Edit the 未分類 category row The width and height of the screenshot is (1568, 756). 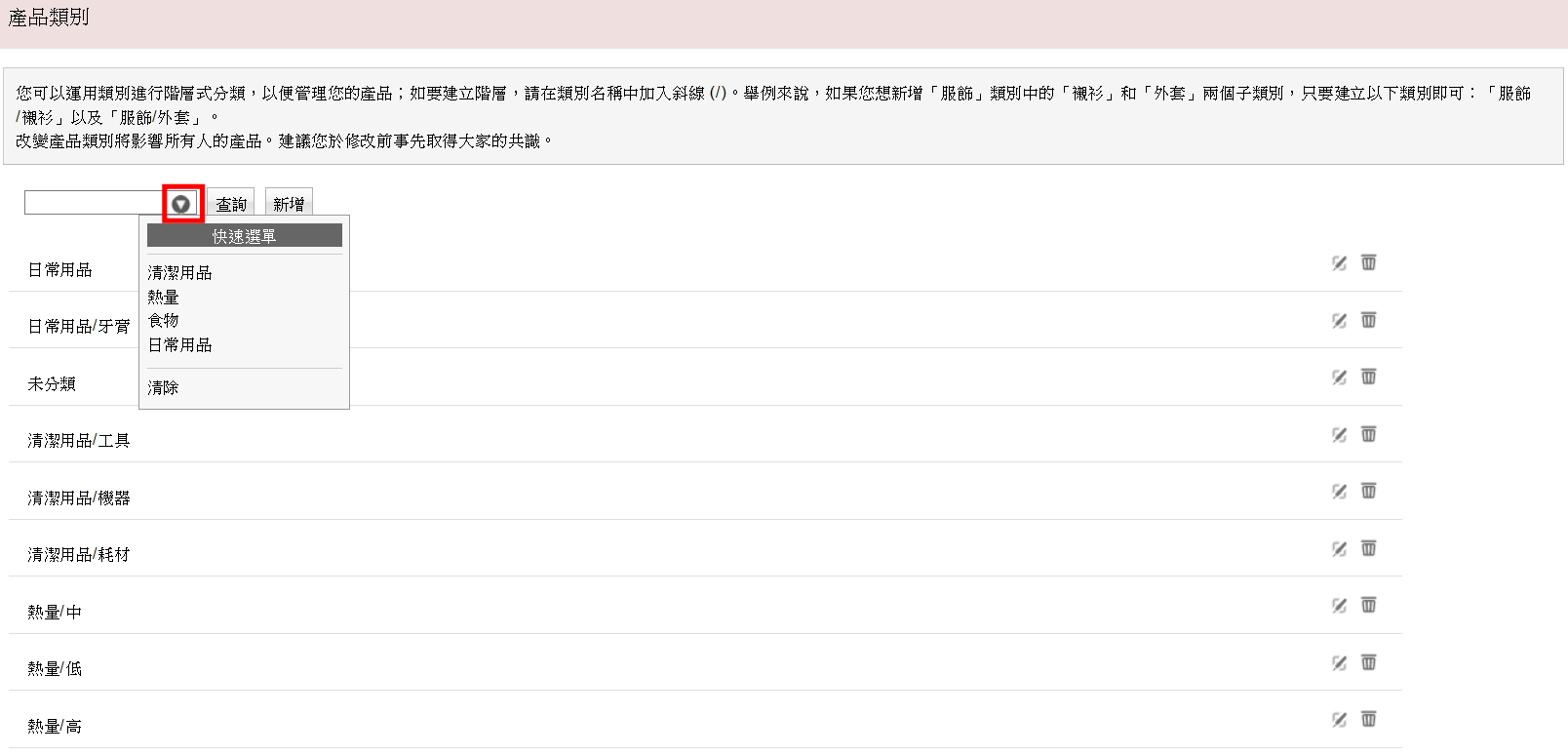click(x=1339, y=377)
